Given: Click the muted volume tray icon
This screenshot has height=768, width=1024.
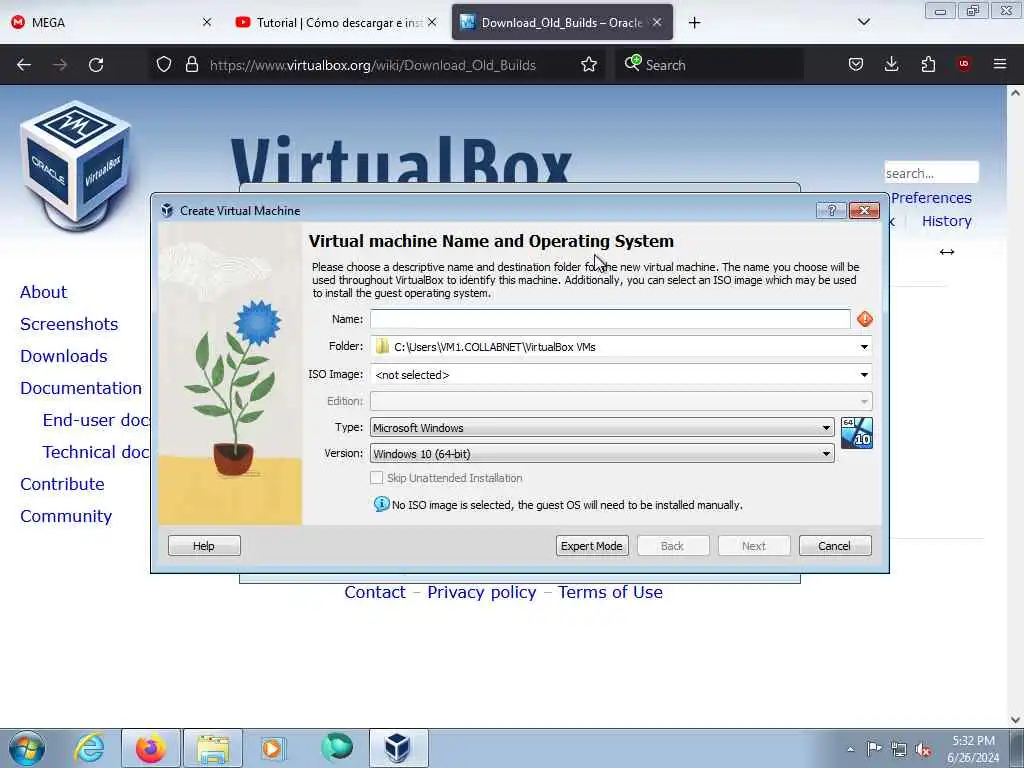Looking at the screenshot, I should coord(923,749).
